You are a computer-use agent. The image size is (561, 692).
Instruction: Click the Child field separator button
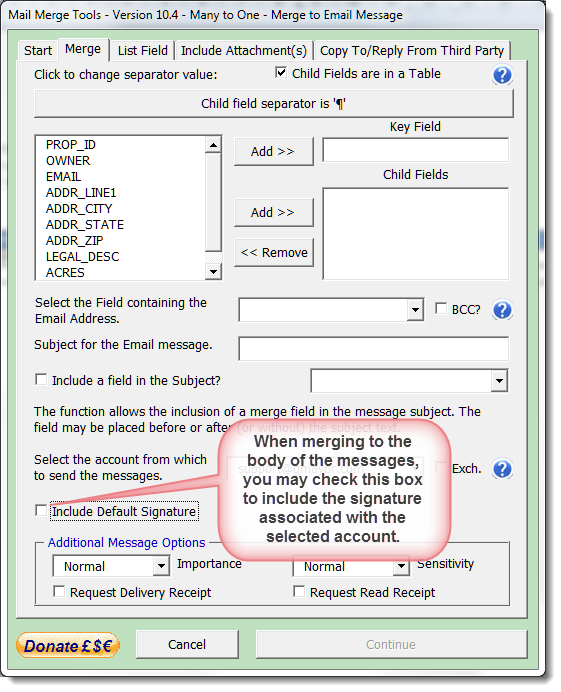[274, 104]
